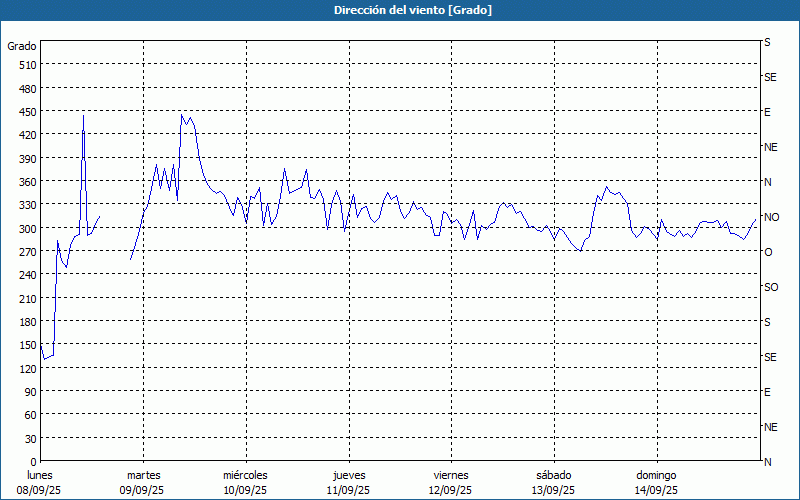
Task: Click the 'NO' compass label on the right axis
Action: [771, 217]
